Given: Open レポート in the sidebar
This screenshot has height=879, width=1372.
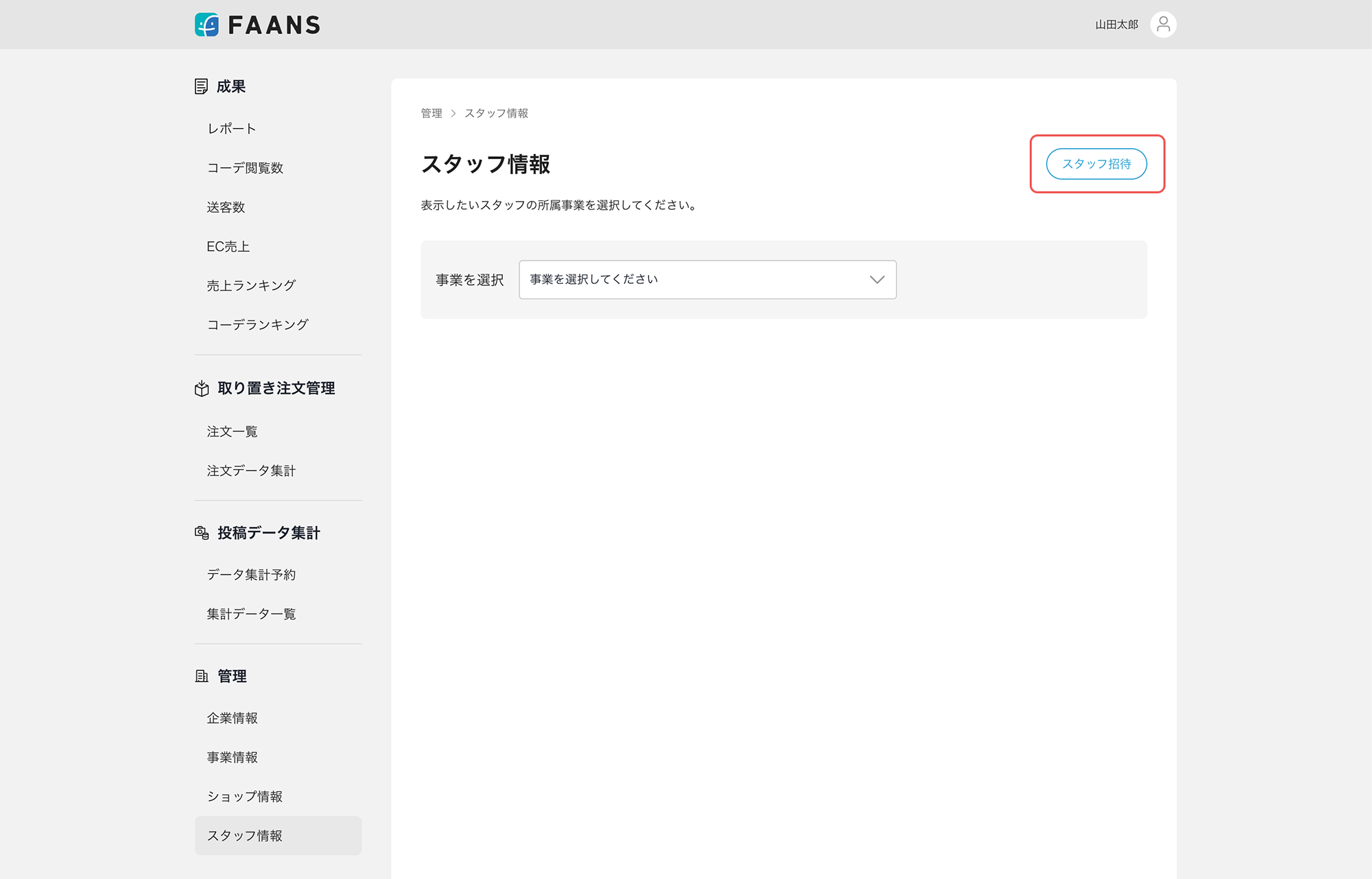Looking at the screenshot, I should pyautogui.click(x=232, y=129).
